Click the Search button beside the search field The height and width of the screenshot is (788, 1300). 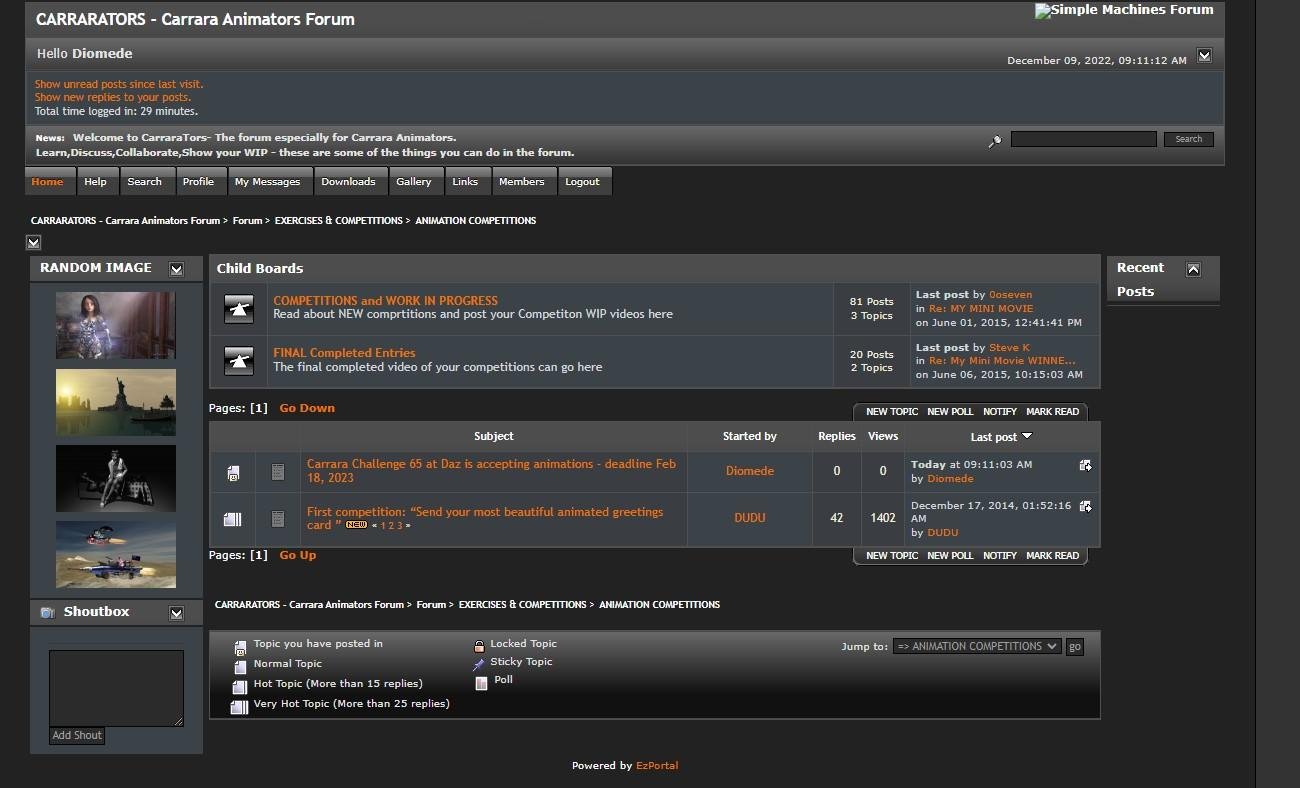point(1189,139)
